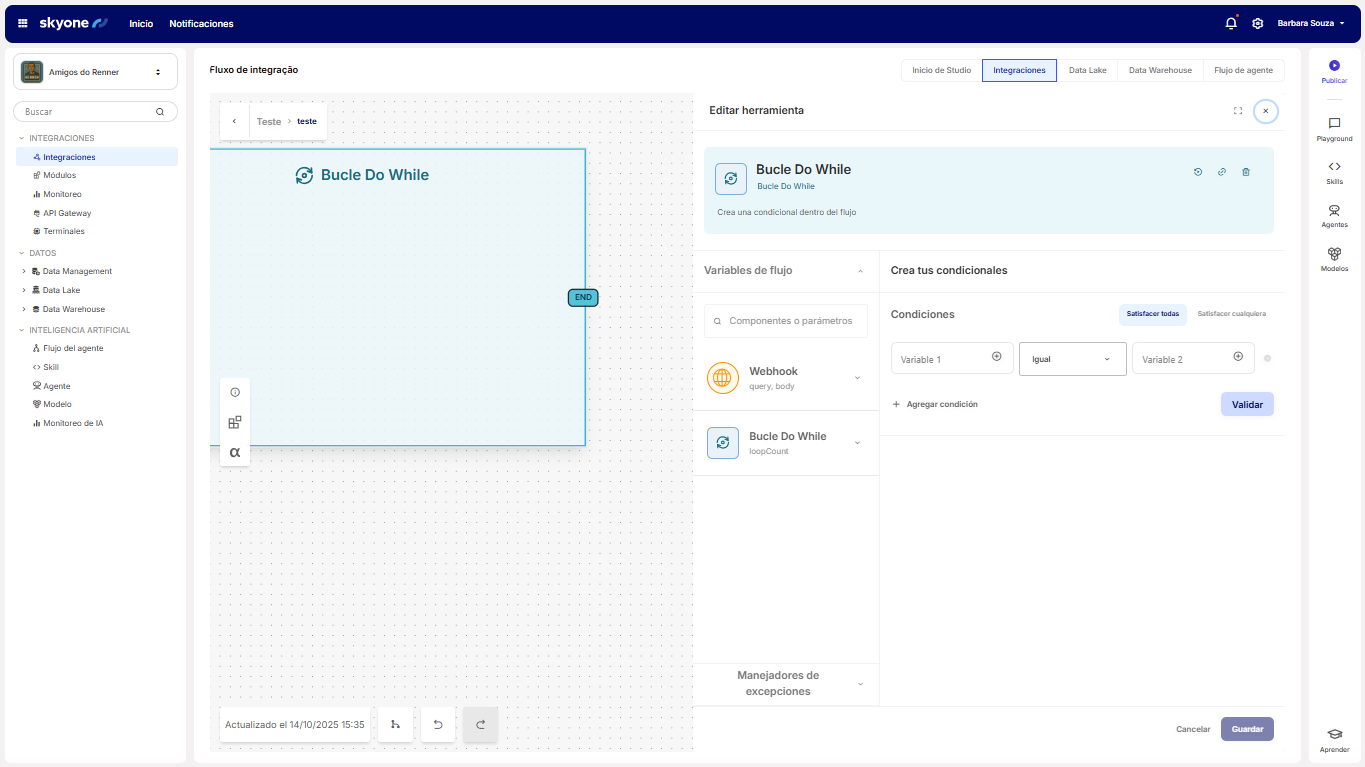Open the Igual operator dropdown

[x=1072, y=359]
